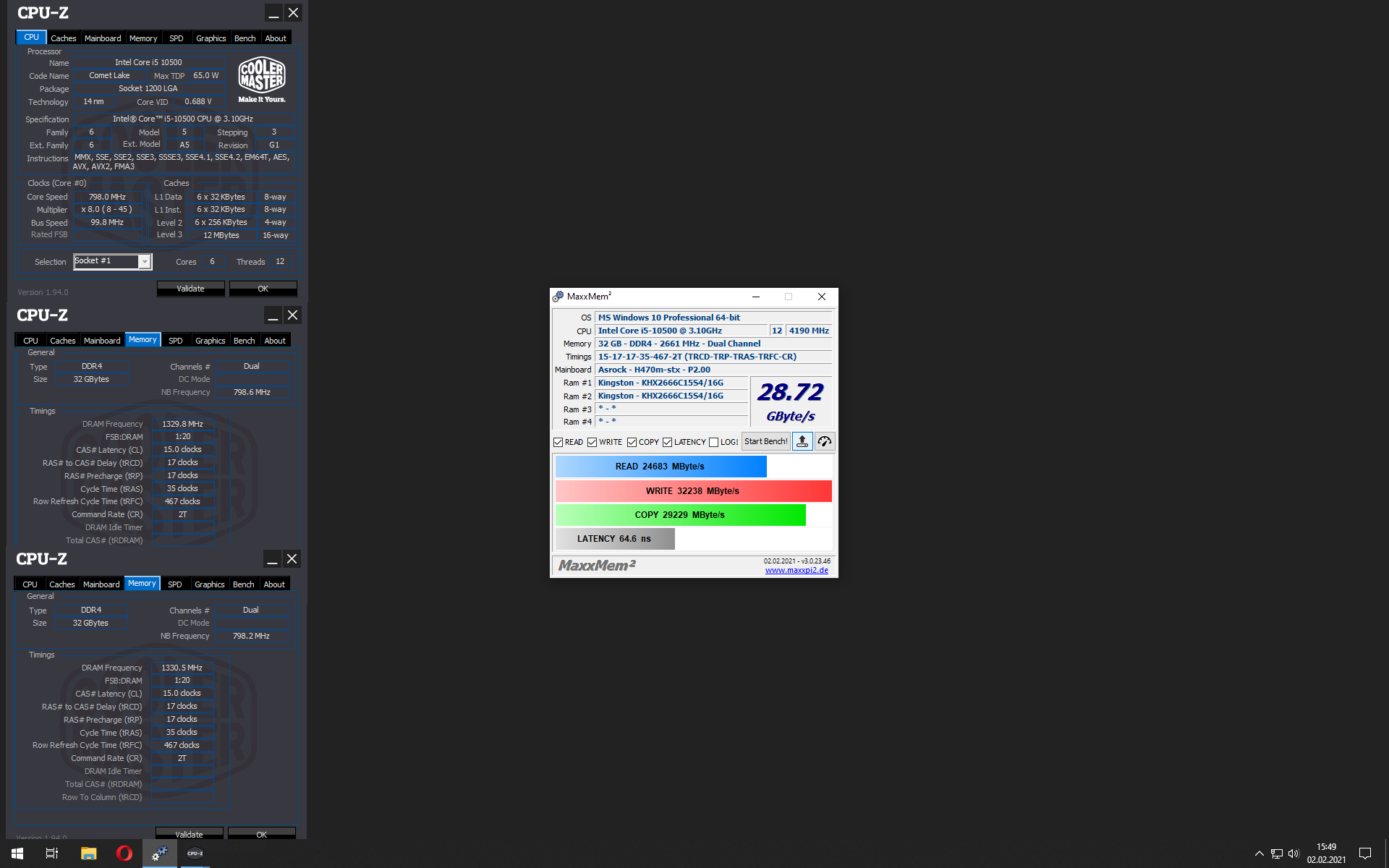The height and width of the screenshot is (868, 1389).
Task: Open SPD tab in middle CPU-Z window
Action: pyautogui.click(x=176, y=341)
